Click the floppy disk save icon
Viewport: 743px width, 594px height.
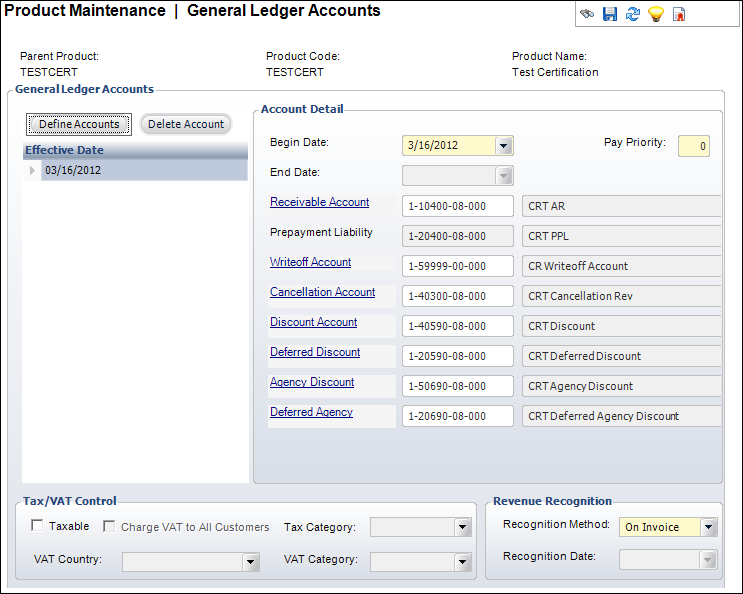(x=610, y=14)
